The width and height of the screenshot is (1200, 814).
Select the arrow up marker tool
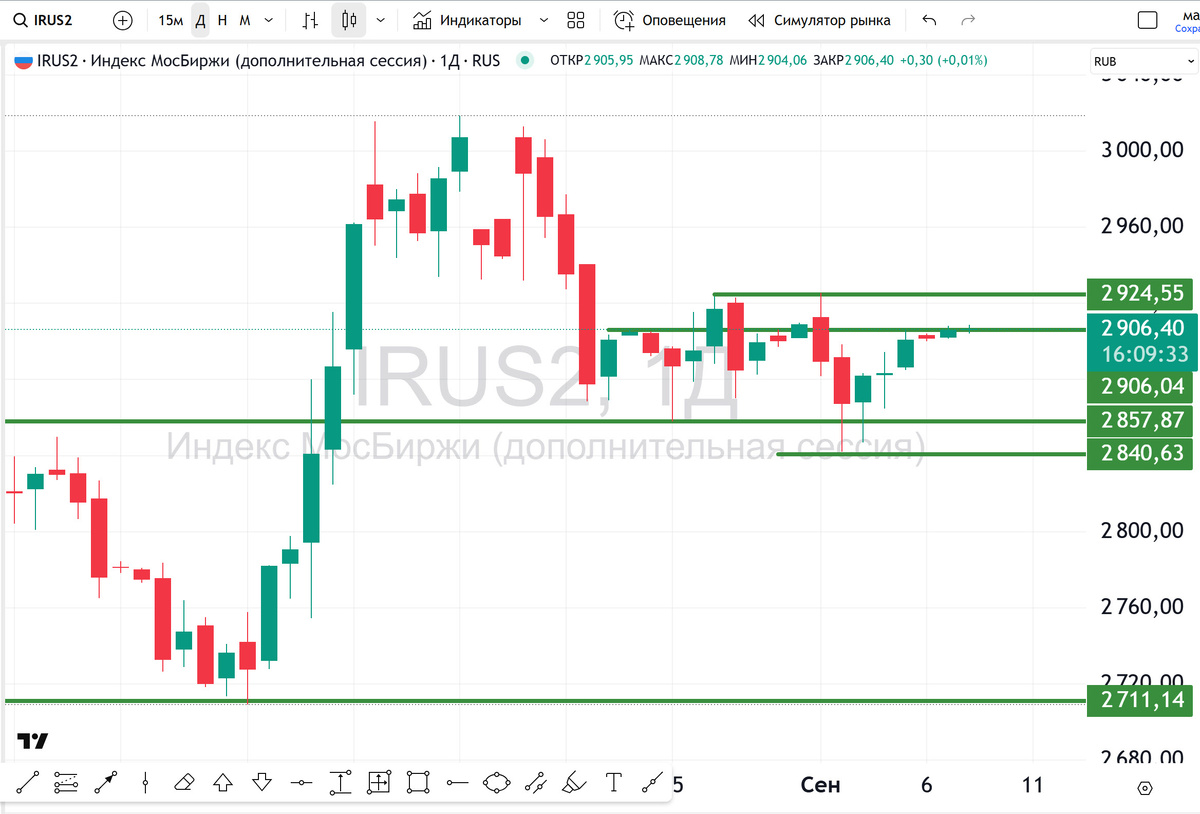[223, 782]
